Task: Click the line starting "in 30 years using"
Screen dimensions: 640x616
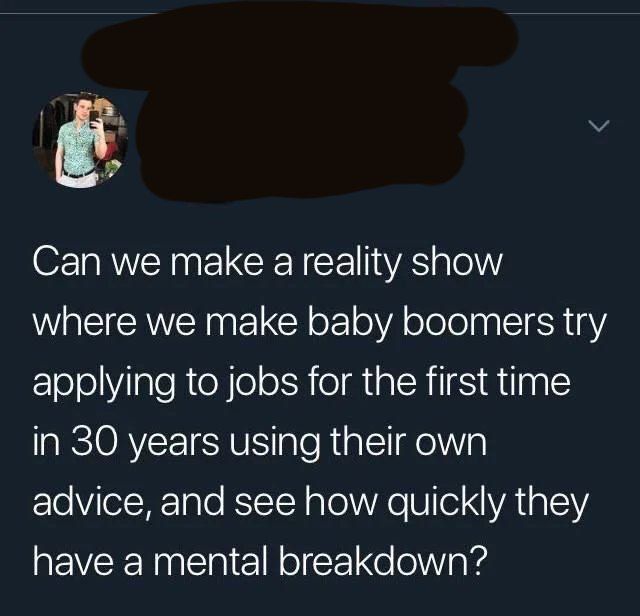Action: pyautogui.click(x=260, y=442)
